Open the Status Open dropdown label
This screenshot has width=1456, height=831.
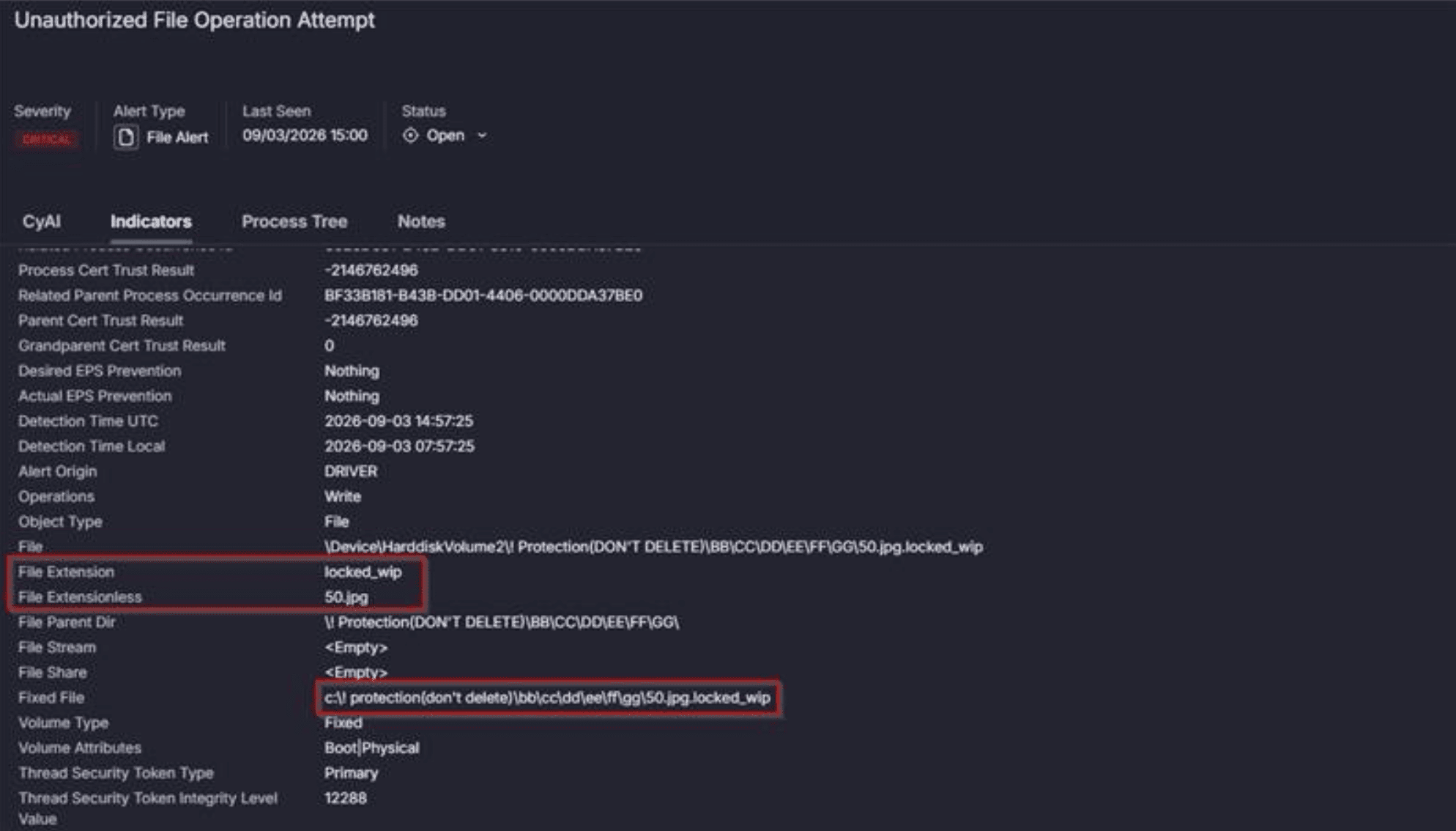(445, 136)
